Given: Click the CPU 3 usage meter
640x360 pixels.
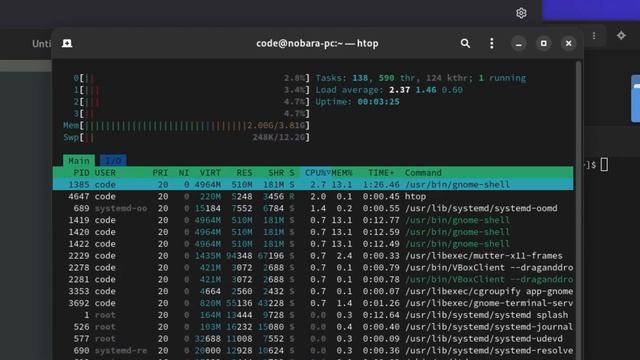Looking at the screenshot, I should pyautogui.click(x=191, y=113).
